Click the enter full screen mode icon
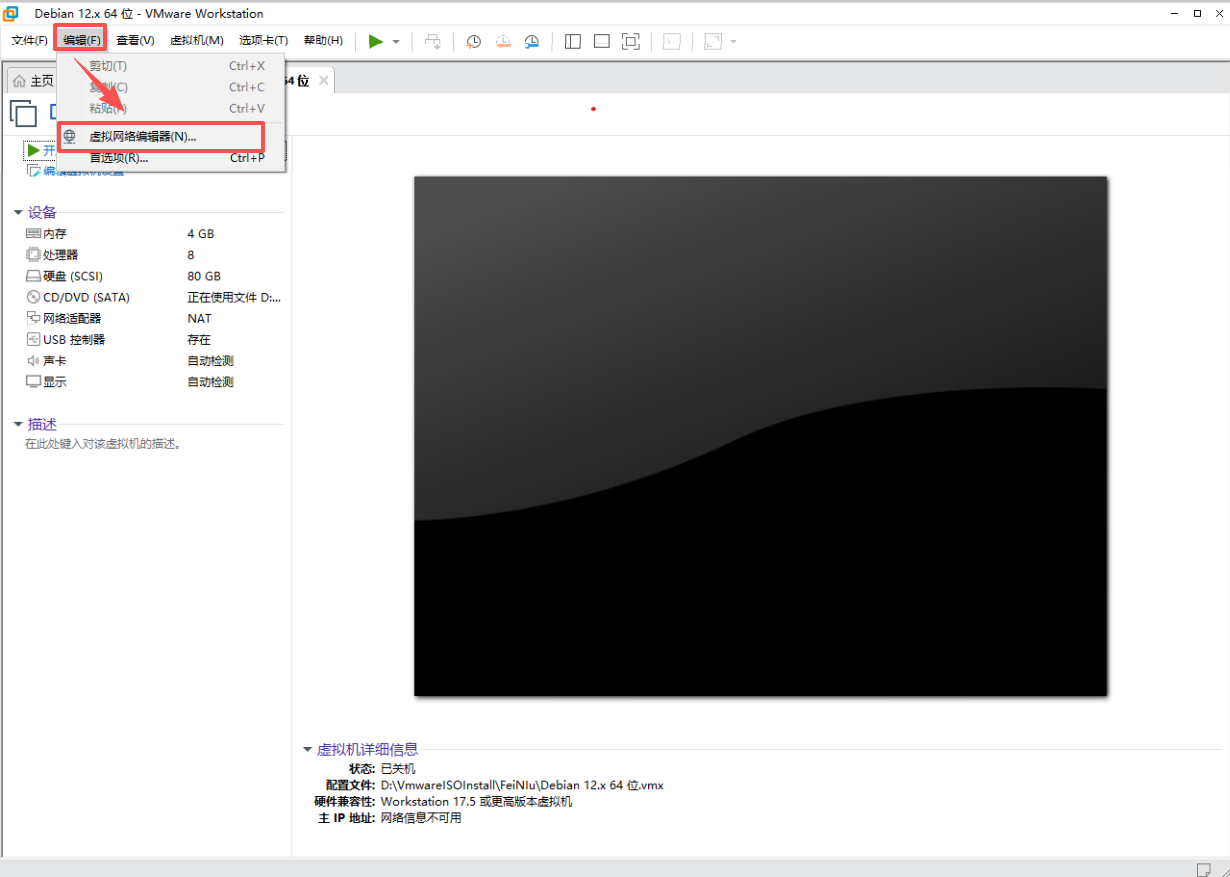Image resolution: width=1230 pixels, height=877 pixels. (x=631, y=41)
